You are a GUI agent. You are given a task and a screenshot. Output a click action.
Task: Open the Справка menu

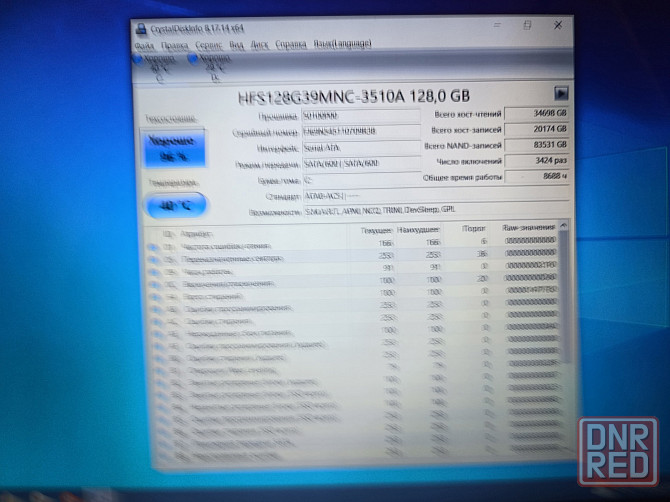(291, 44)
